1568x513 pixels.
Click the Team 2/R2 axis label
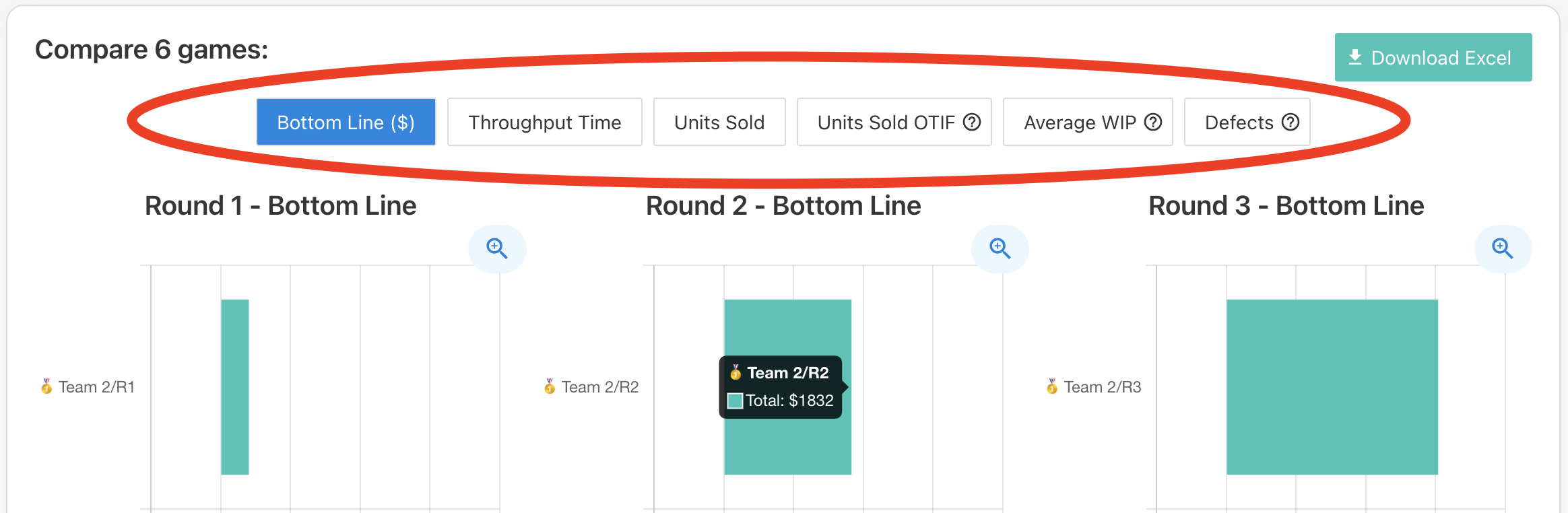pos(599,386)
